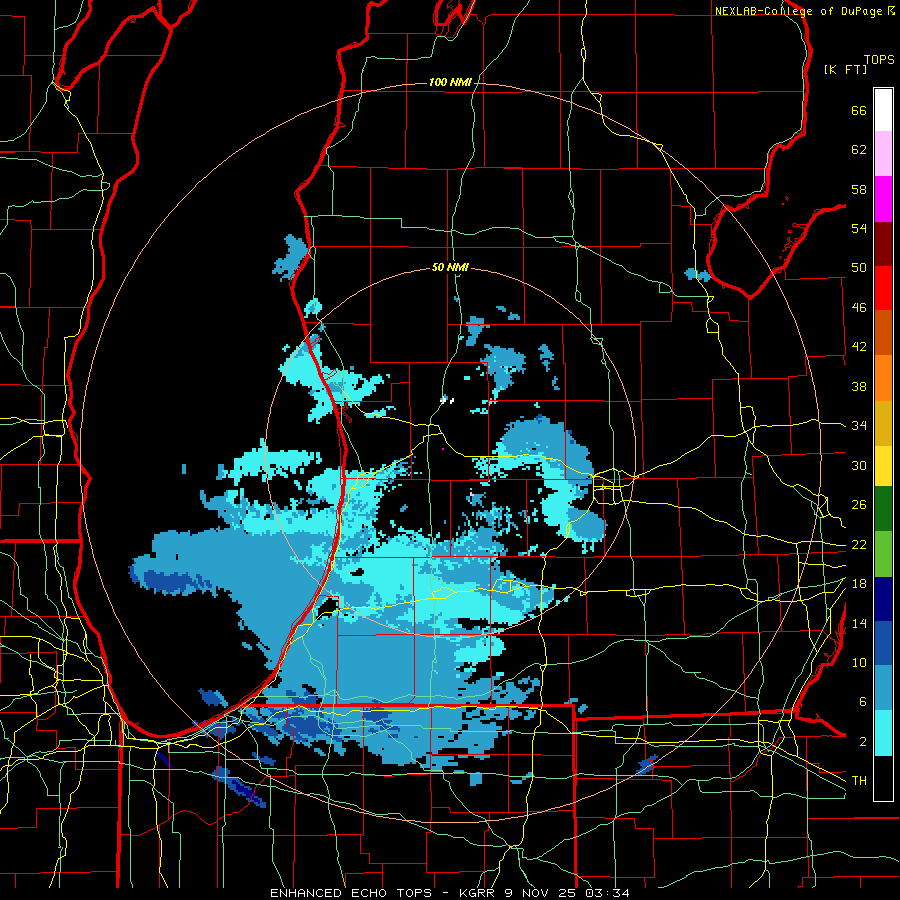Click the "100 NMI" range ring label
The height and width of the screenshot is (900, 900).
450,83
